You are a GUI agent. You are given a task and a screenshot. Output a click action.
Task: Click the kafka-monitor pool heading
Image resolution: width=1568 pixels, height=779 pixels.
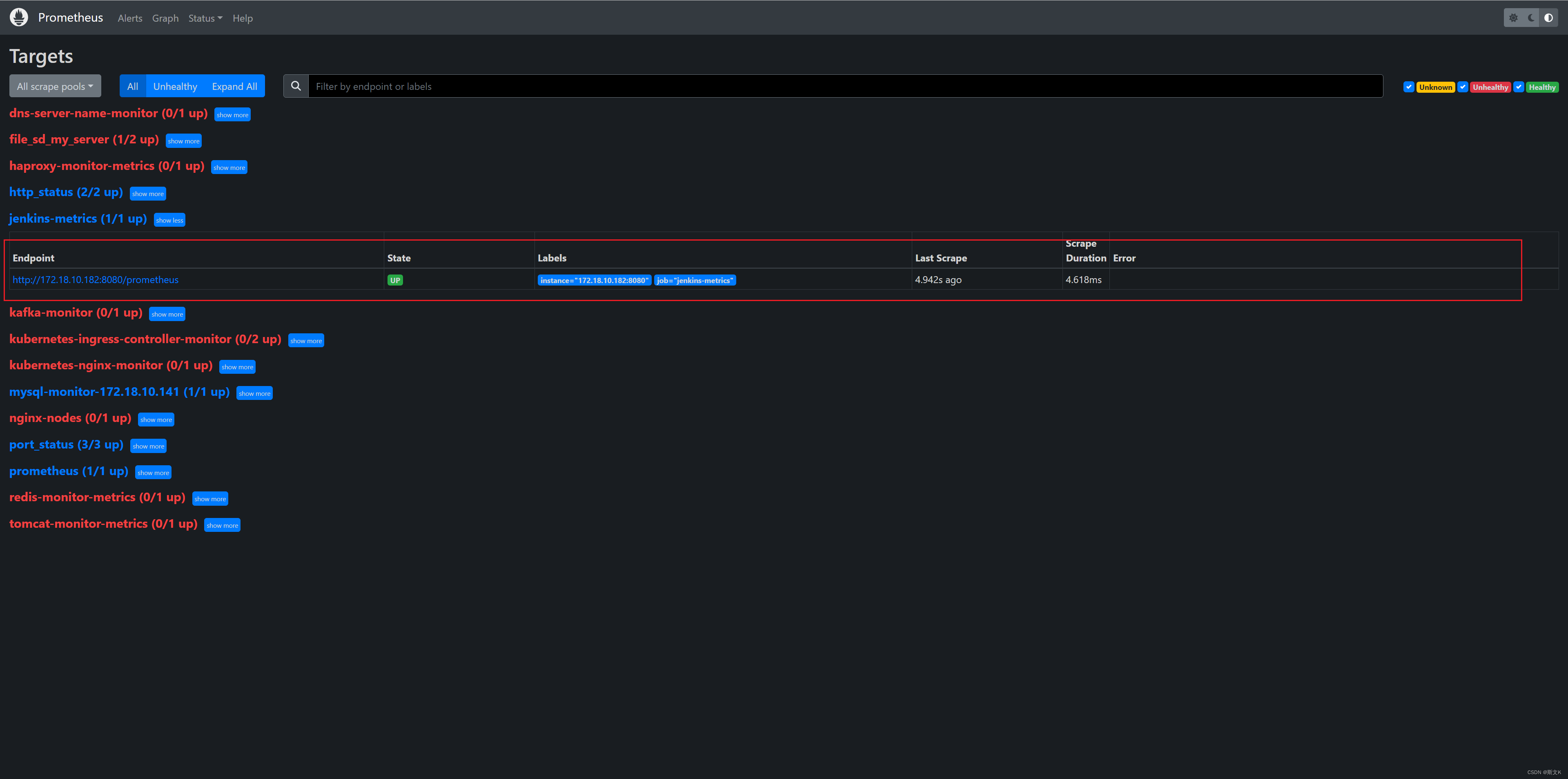(76, 312)
